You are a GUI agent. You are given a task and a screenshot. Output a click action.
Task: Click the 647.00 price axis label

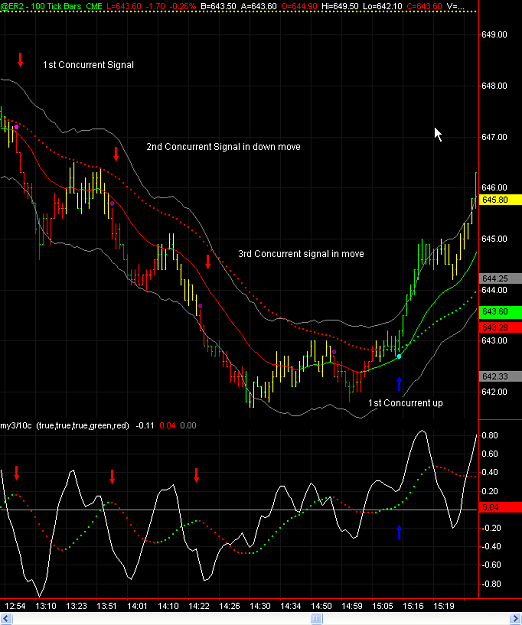[x=494, y=137]
